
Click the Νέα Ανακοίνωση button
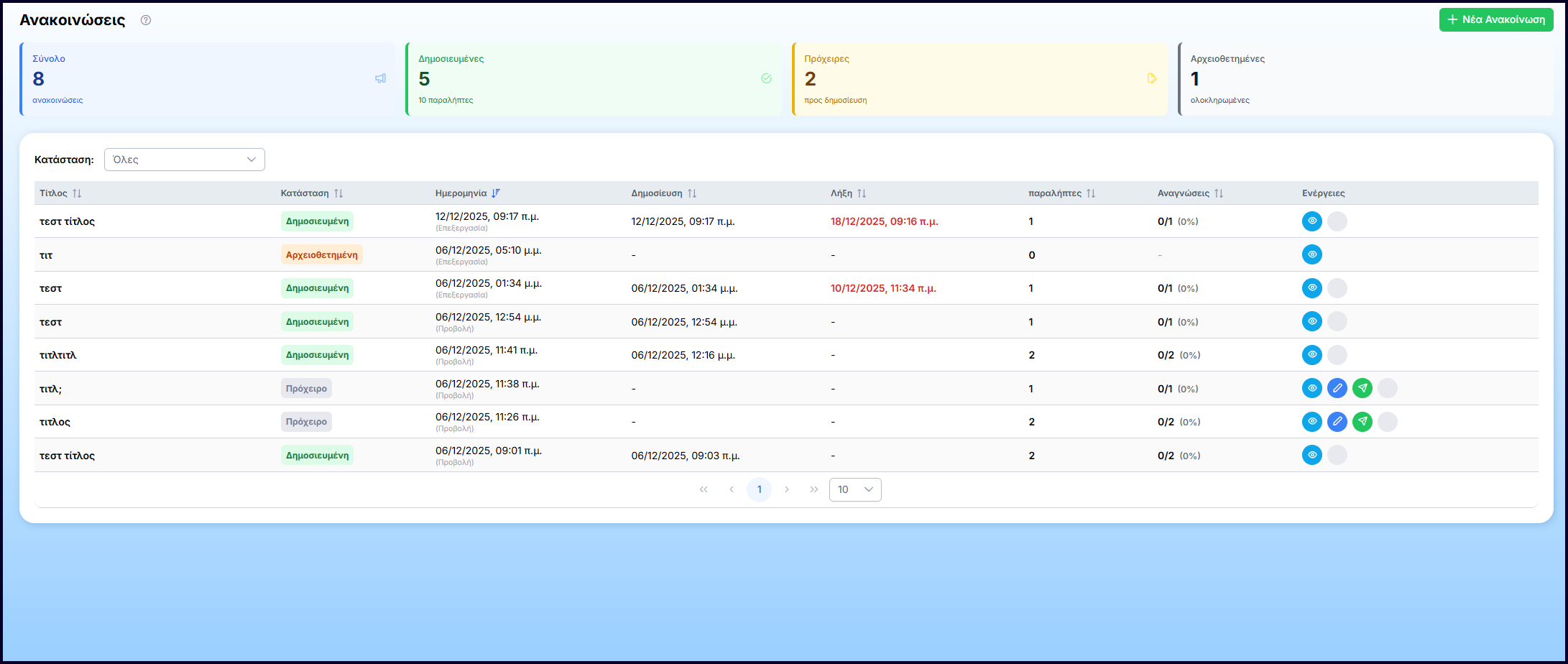(x=1495, y=20)
